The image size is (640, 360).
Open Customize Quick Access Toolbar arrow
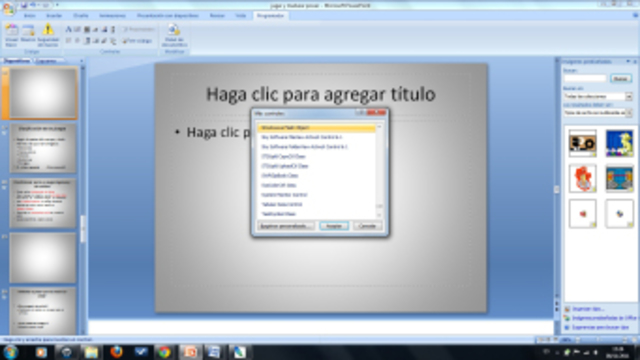(x=57, y=5)
